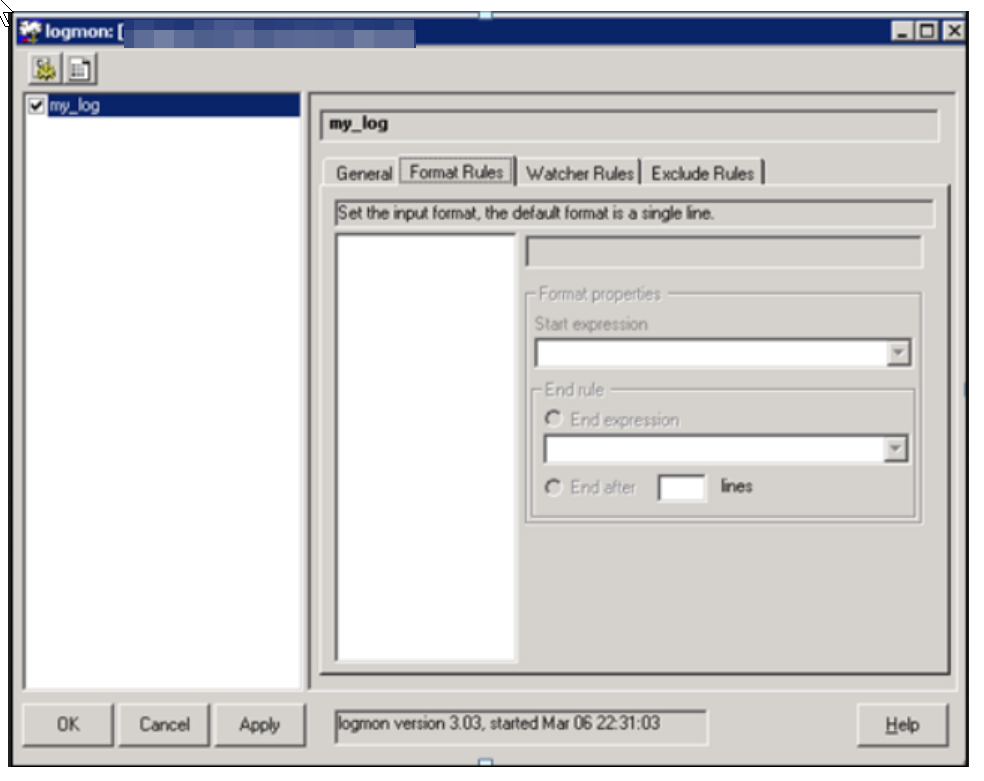Open the Start expression dropdown arrow
Screen dimensions: 984x781
tap(898, 353)
